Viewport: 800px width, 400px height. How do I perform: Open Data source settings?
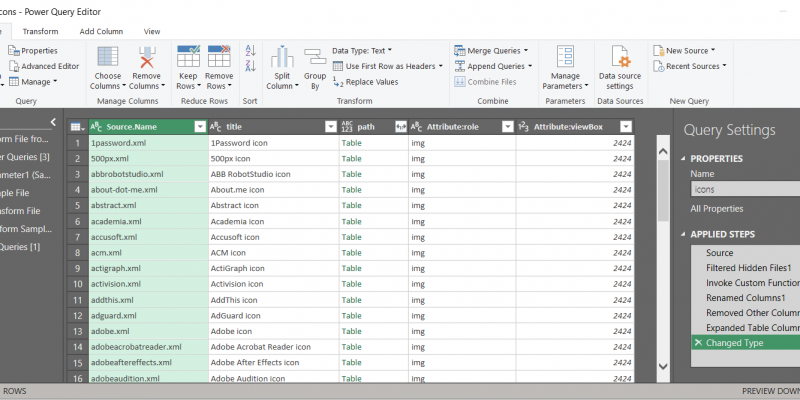(x=620, y=68)
